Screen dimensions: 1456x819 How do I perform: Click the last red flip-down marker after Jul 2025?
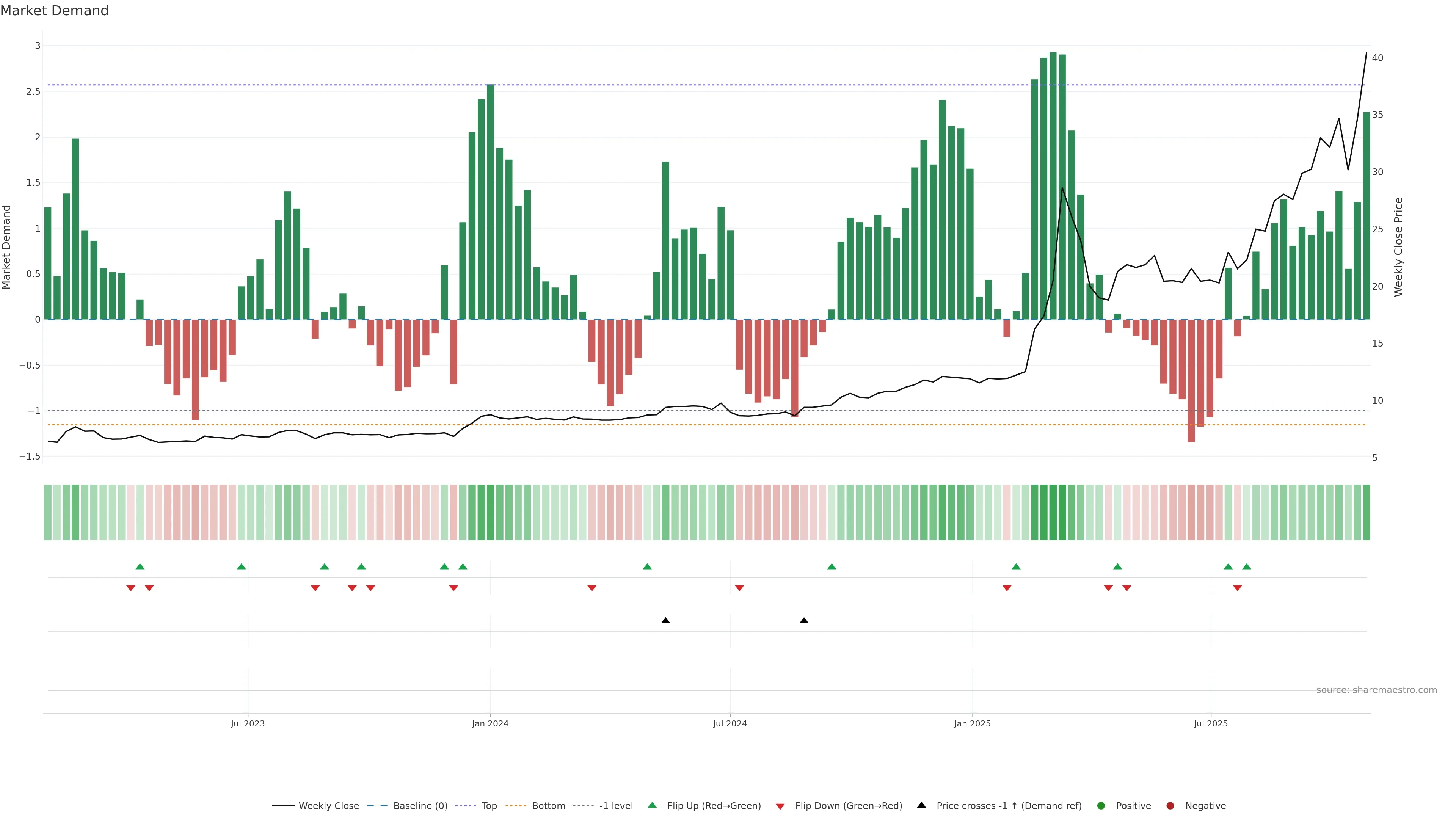pyautogui.click(x=1237, y=588)
